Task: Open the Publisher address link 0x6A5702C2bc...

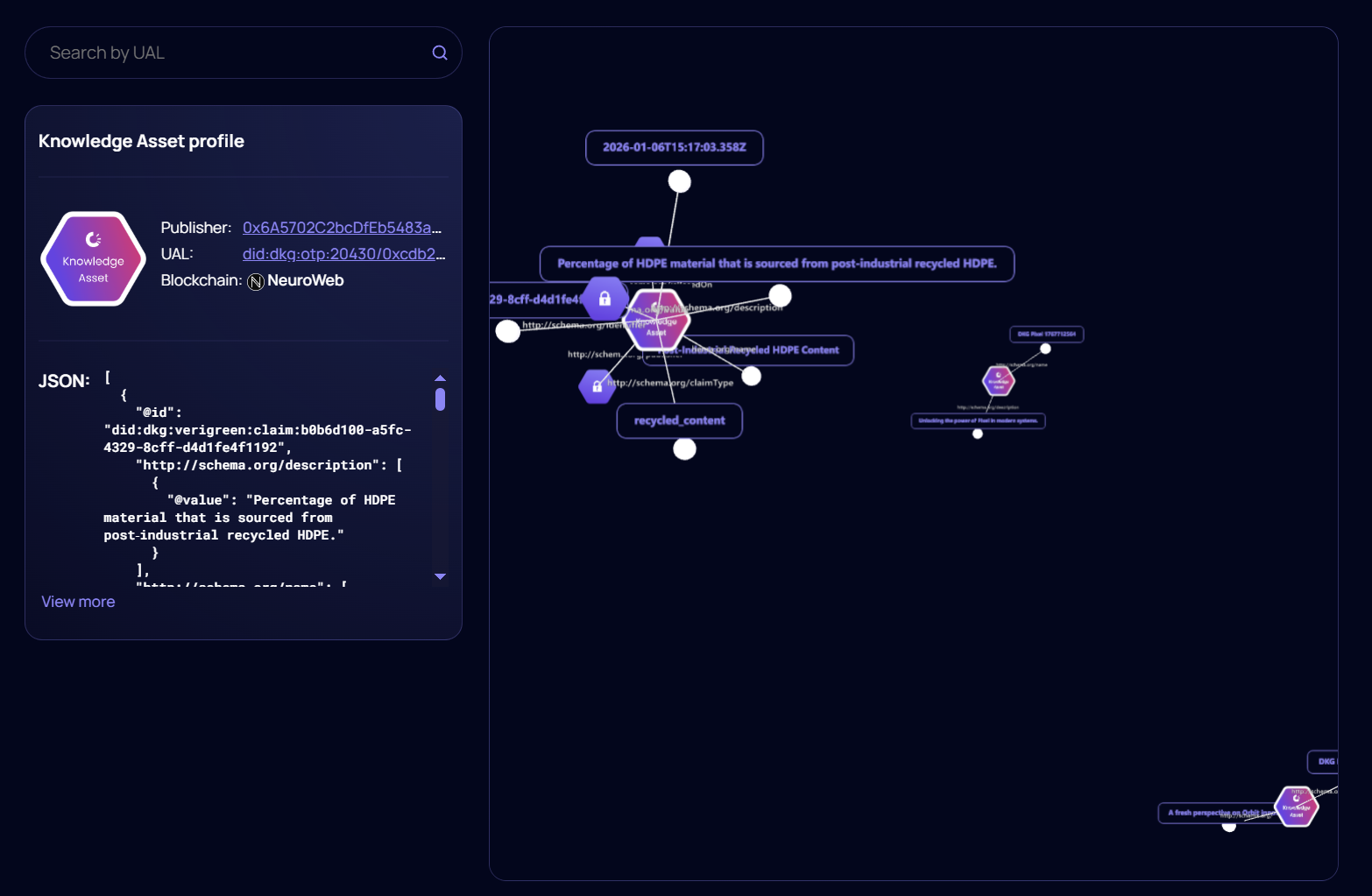Action: click(342, 227)
